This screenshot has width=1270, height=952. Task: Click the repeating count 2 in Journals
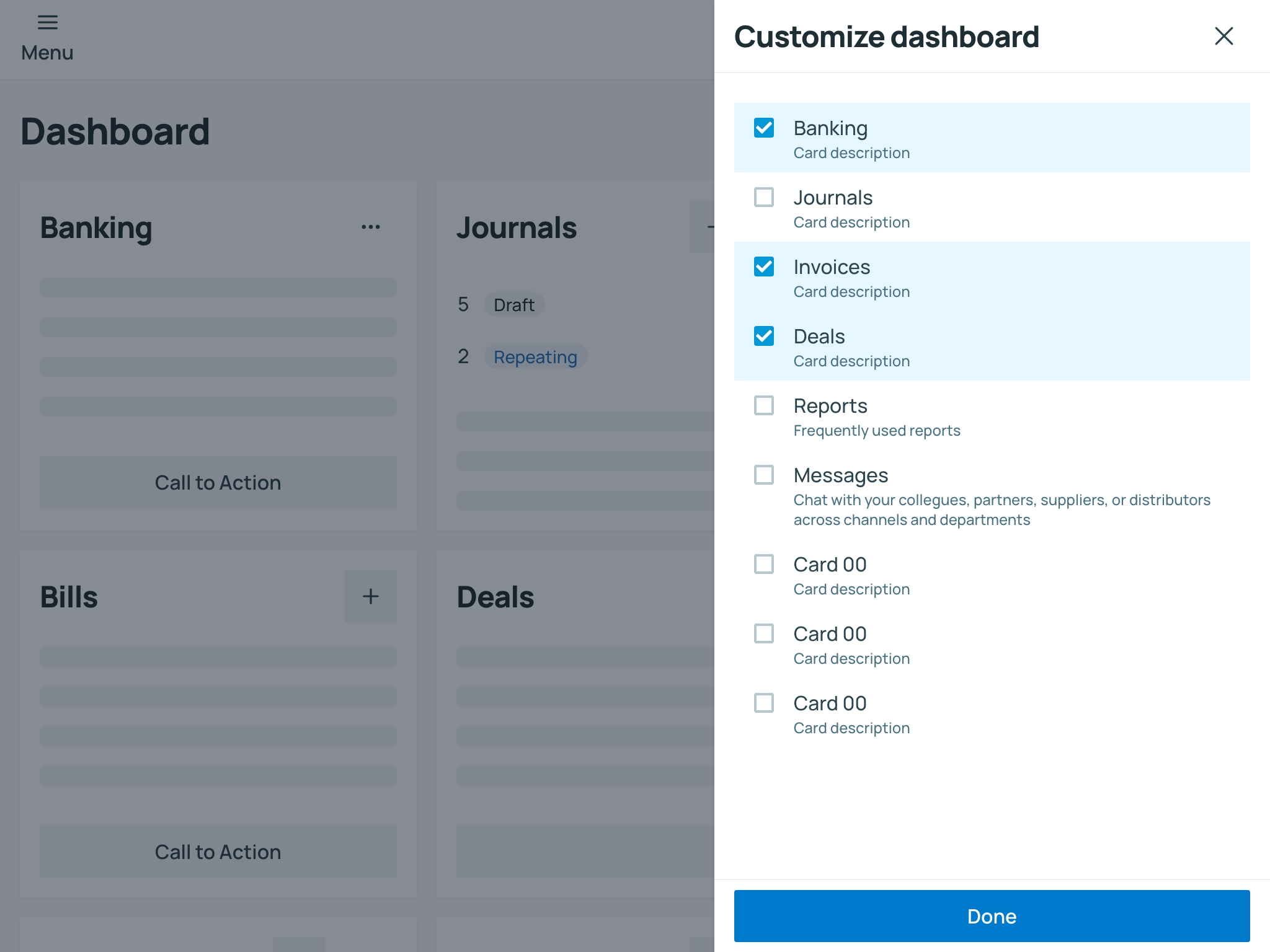463,356
